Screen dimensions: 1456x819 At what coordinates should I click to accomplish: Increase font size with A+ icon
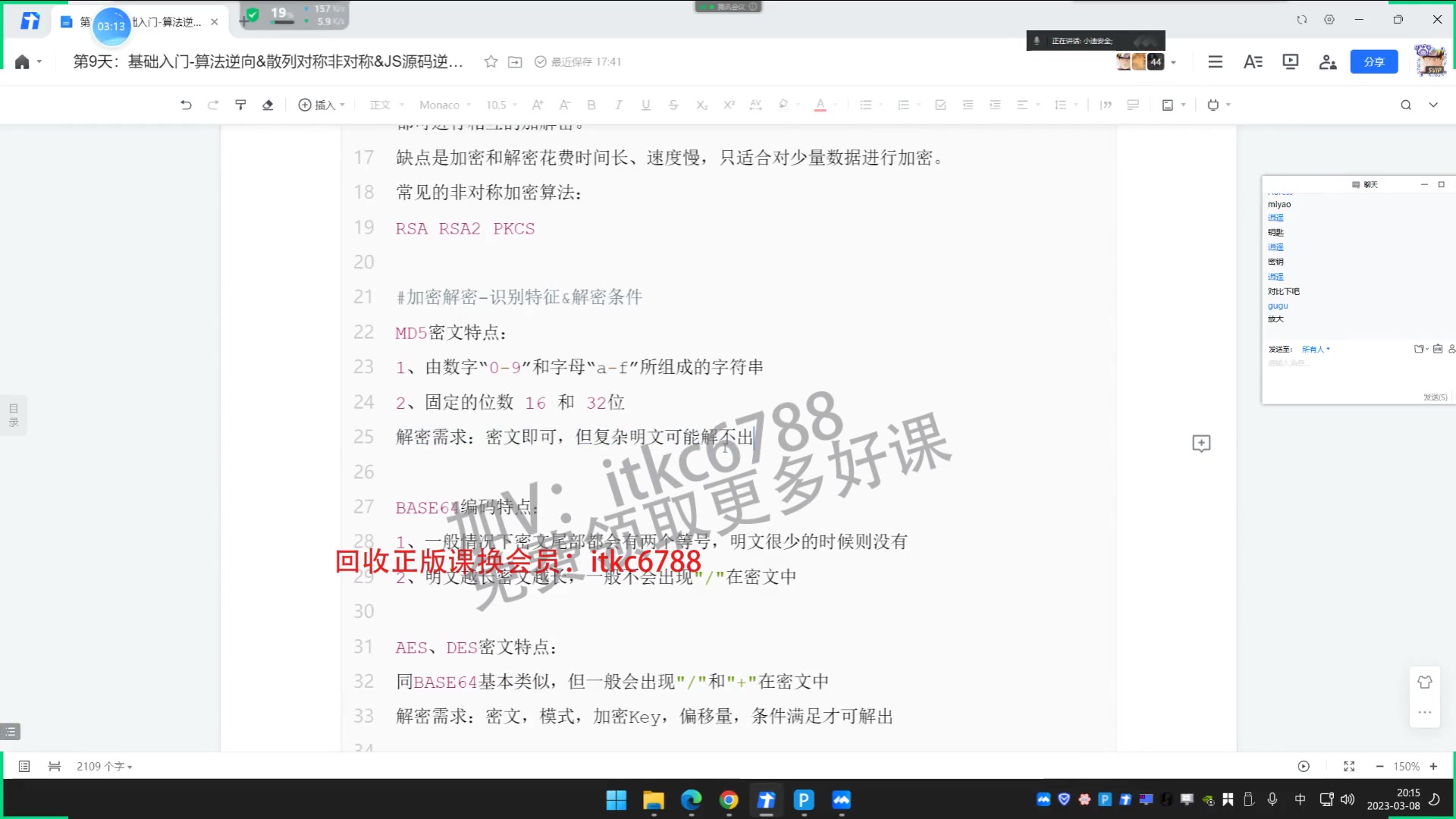(538, 105)
